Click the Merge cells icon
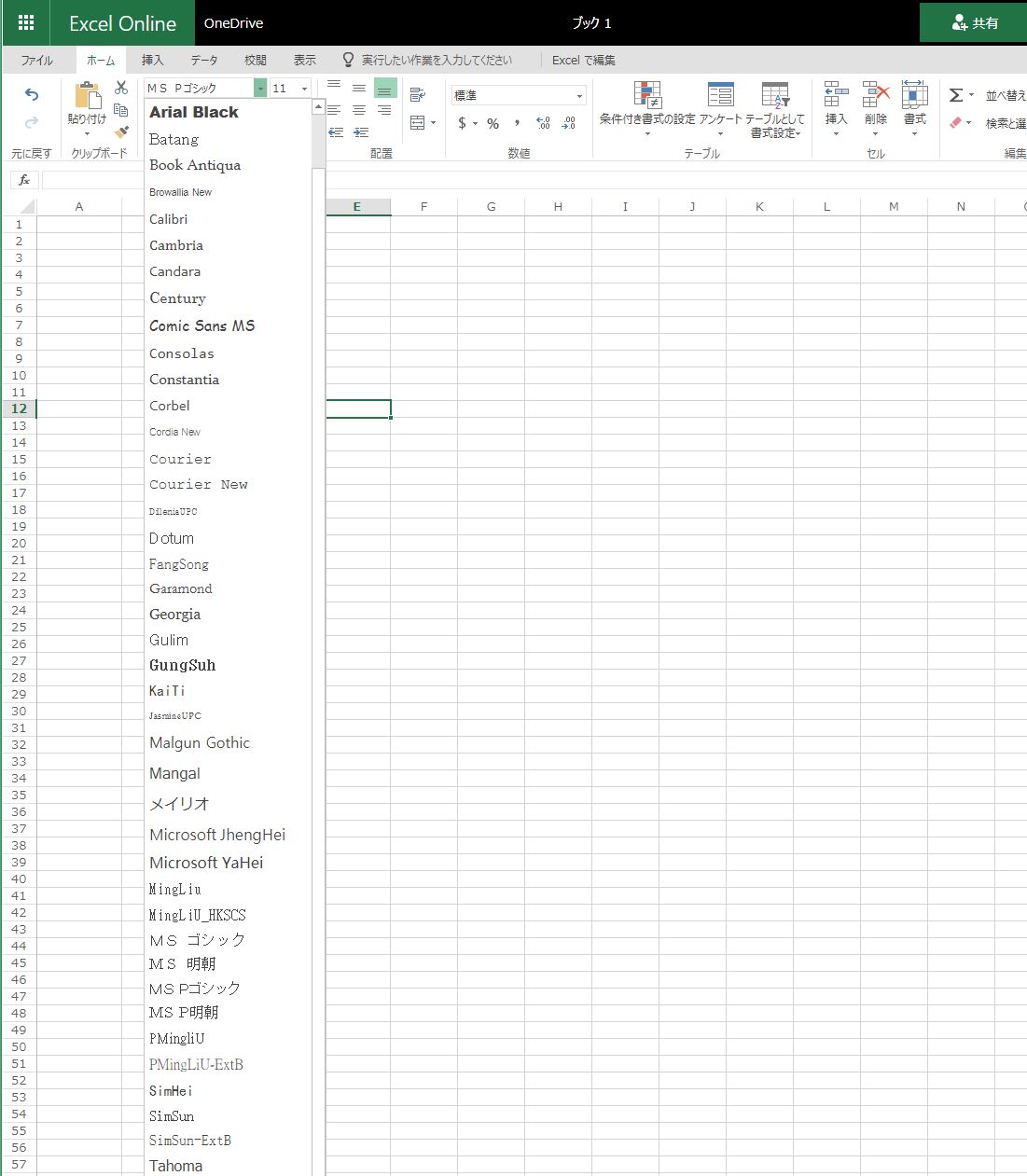The image size is (1027, 1176). (x=417, y=122)
